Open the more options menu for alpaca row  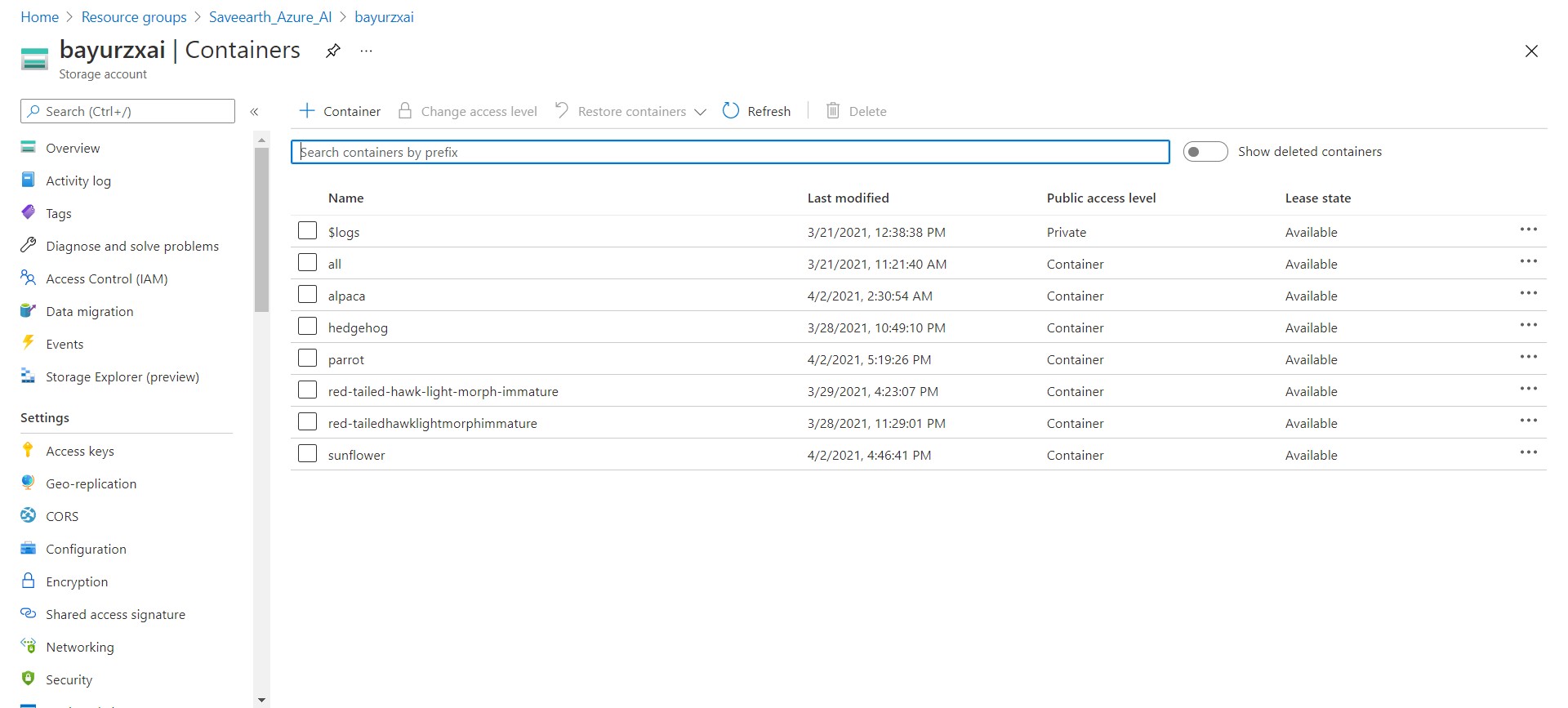pyautogui.click(x=1529, y=293)
